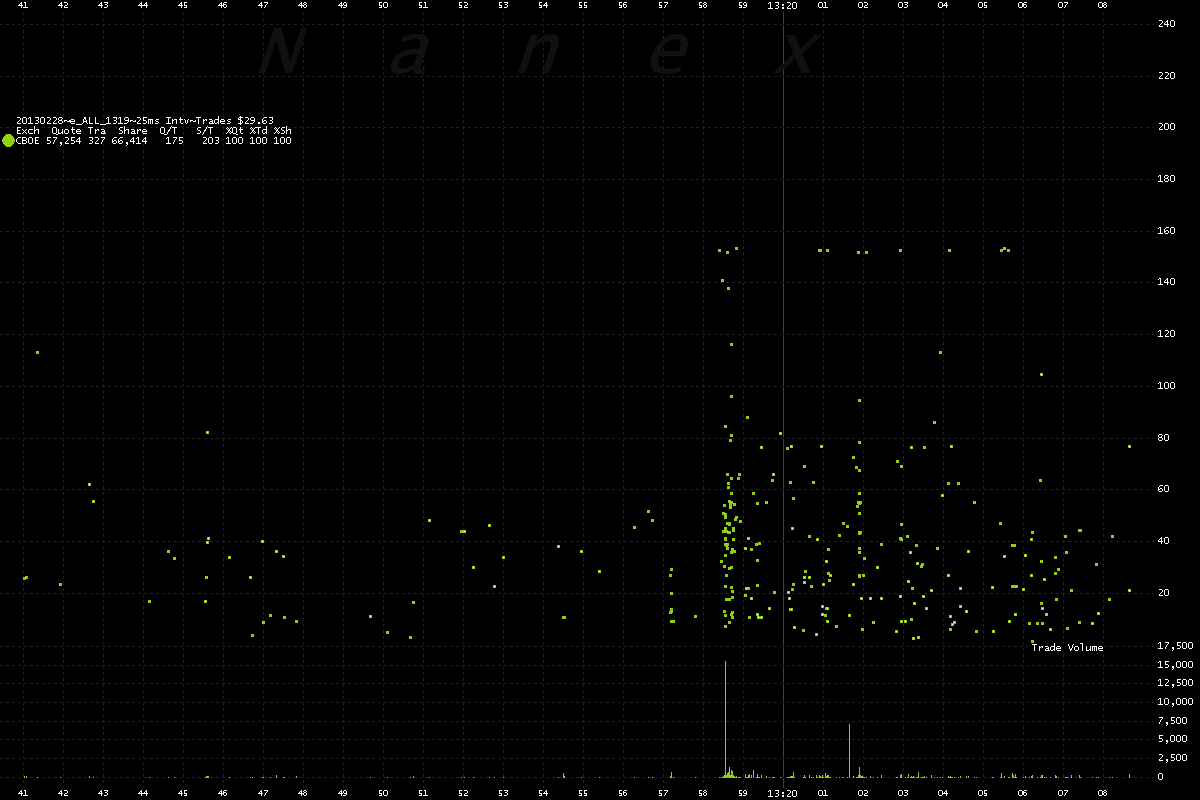Click the share count value "66,414"
The height and width of the screenshot is (800, 1200).
pyautogui.click(x=129, y=141)
